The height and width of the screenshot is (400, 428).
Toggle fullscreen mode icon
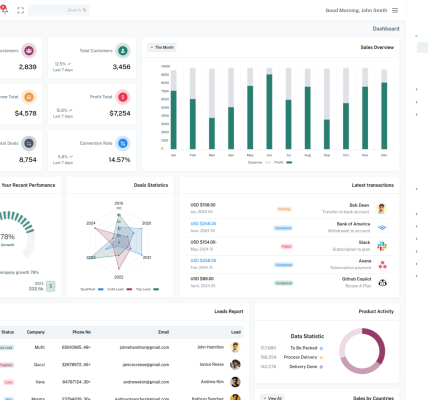(21, 10)
